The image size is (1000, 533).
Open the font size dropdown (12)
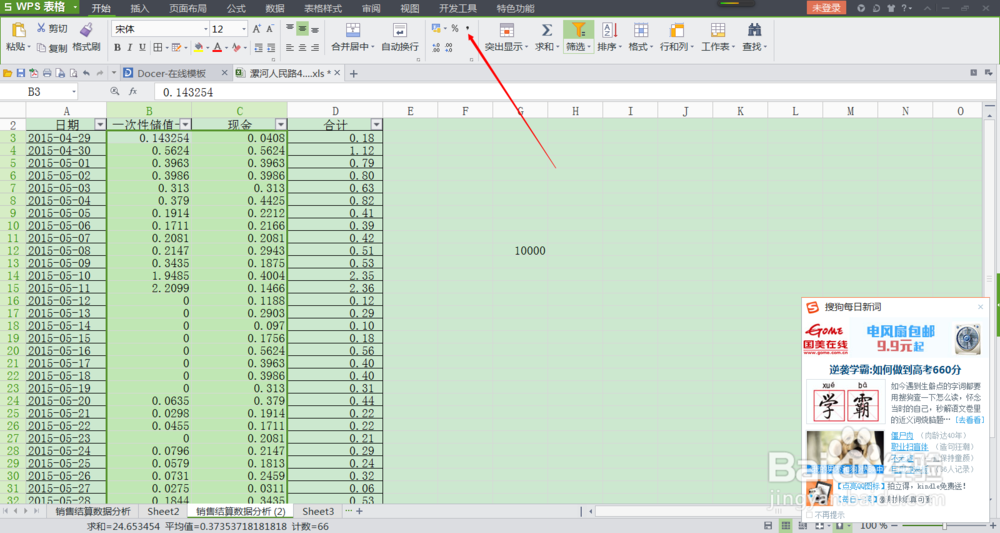[244, 29]
